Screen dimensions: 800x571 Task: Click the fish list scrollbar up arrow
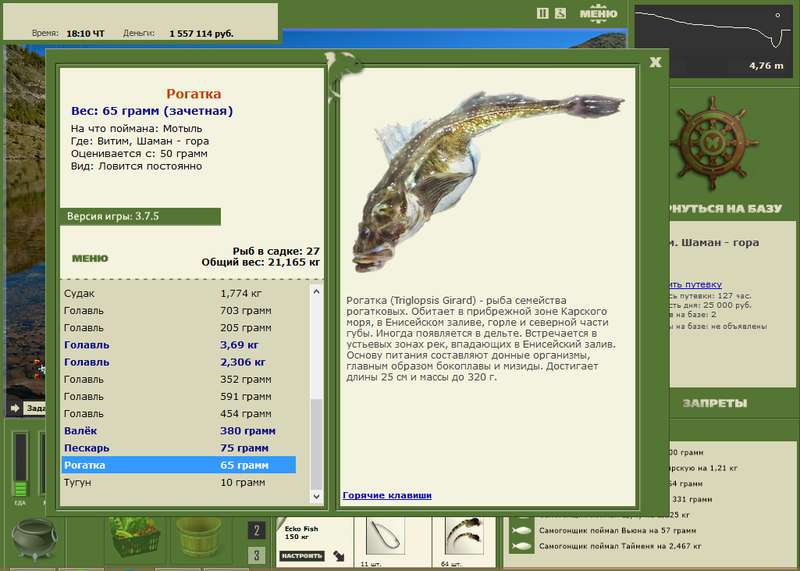click(x=316, y=292)
